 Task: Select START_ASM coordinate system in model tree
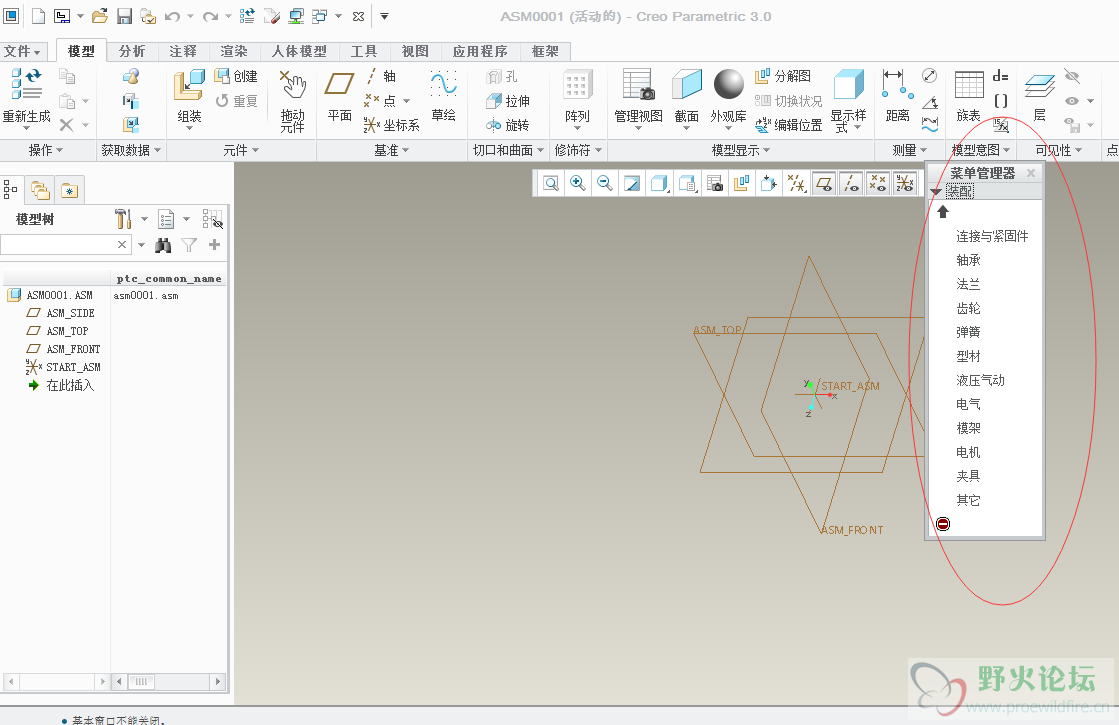[x=74, y=367]
